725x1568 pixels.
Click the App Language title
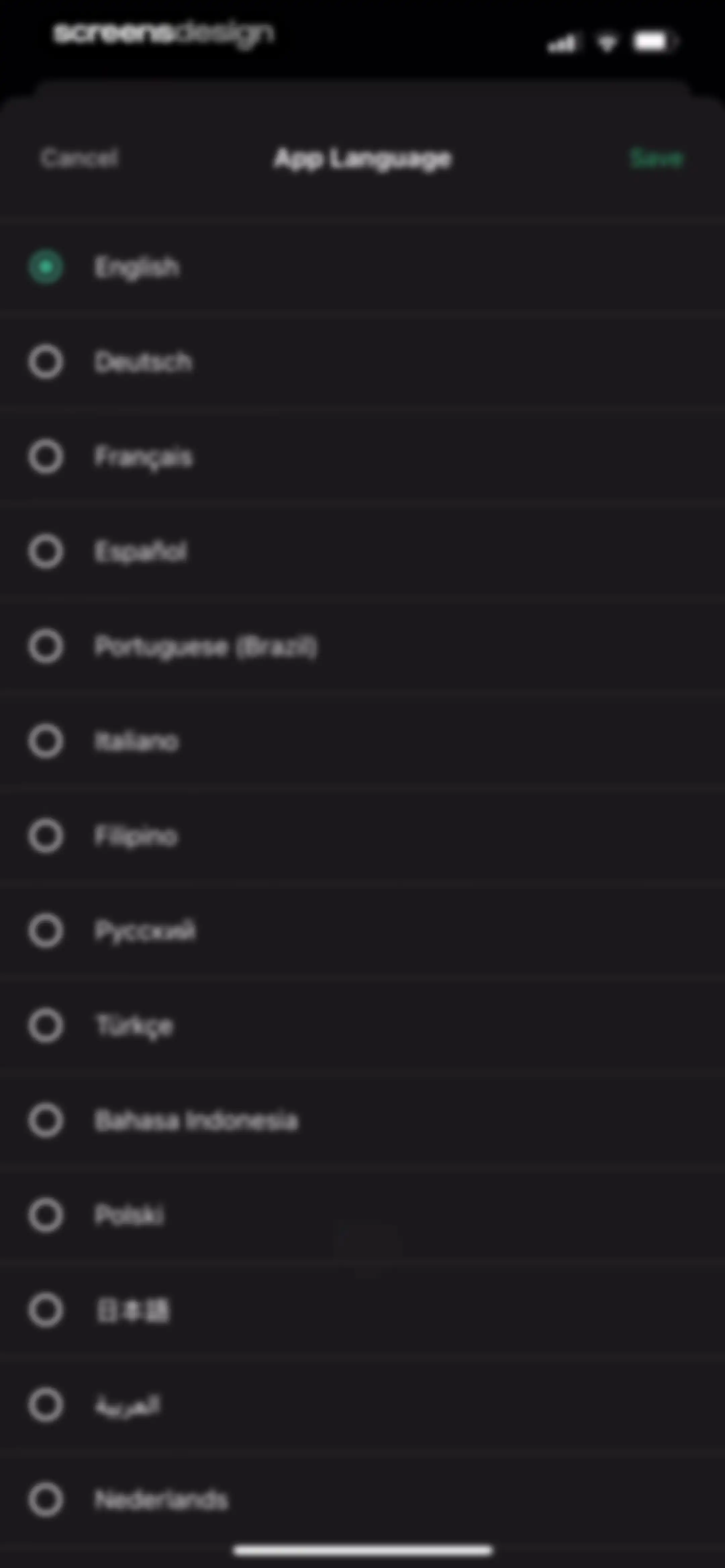[363, 159]
